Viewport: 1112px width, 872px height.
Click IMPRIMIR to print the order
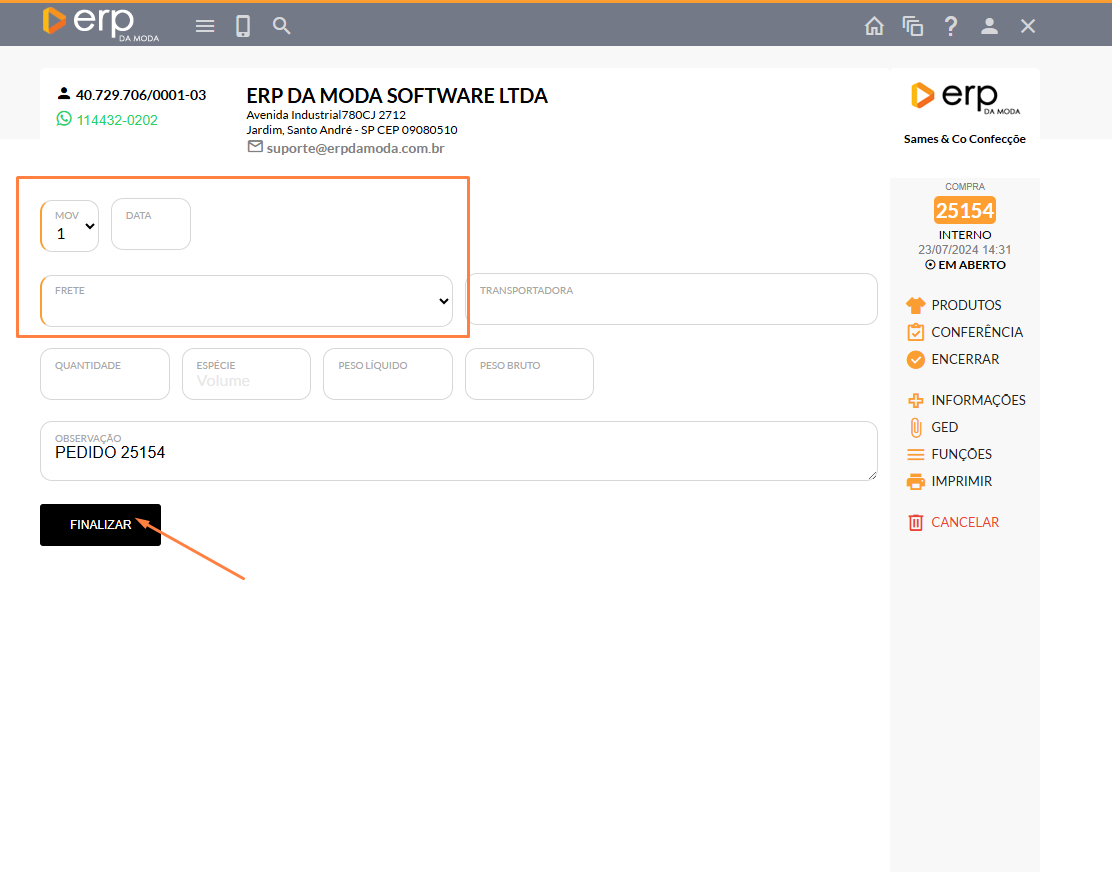click(x=961, y=481)
